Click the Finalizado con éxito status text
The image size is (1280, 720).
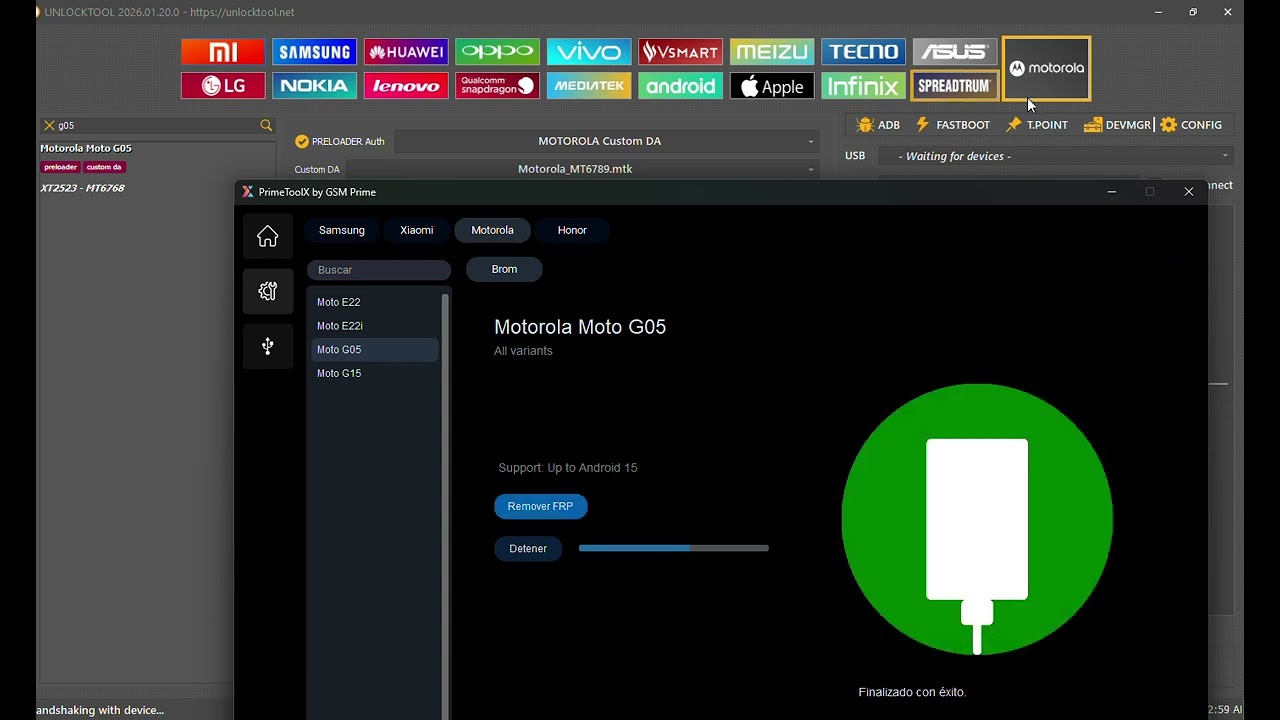point(912,692)
